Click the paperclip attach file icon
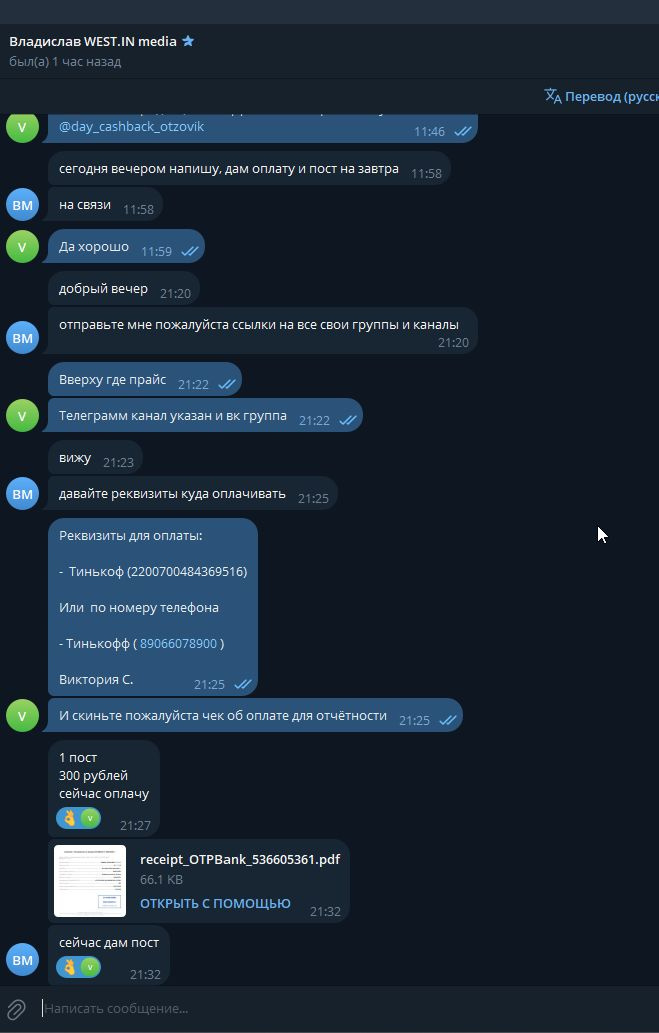This screenshot has height=1033, width=659. pyautogui.click(x=16, y=1009)
